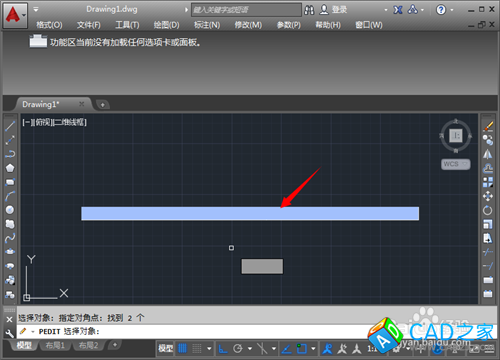Select the Erase tool in right toolbar
This screenshot has width=500, height=360.
(x=488, y=126)
